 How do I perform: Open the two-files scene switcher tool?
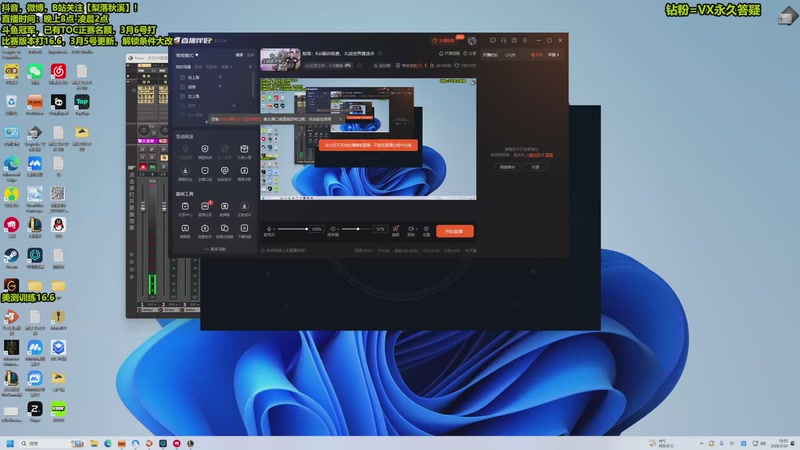(x=224, y=228)
